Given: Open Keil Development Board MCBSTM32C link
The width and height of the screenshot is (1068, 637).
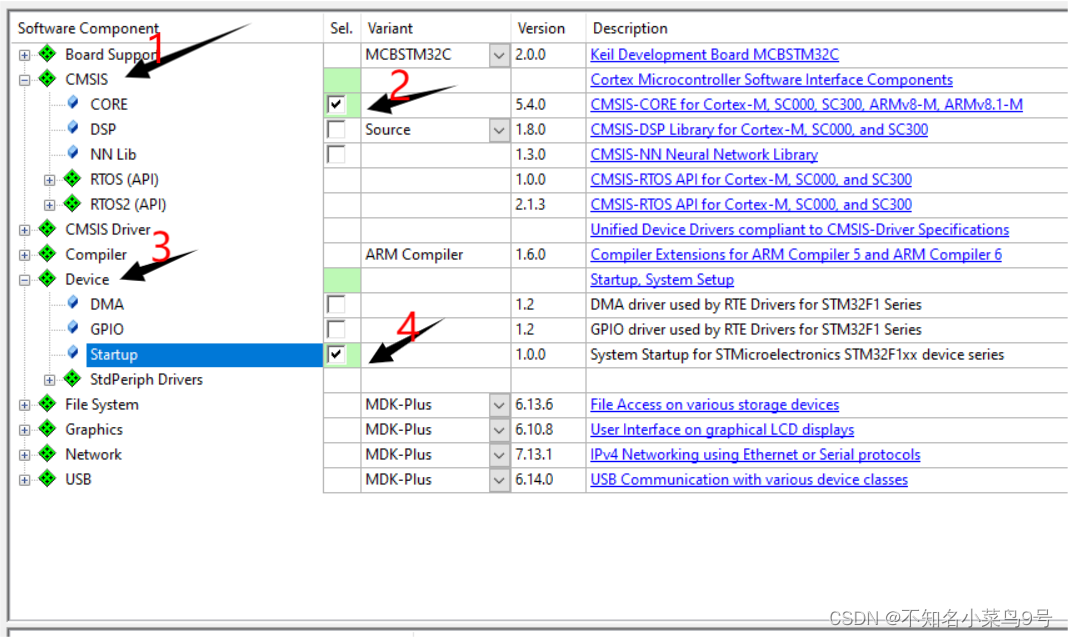Looking at the screenshot, I should point(714,55).
